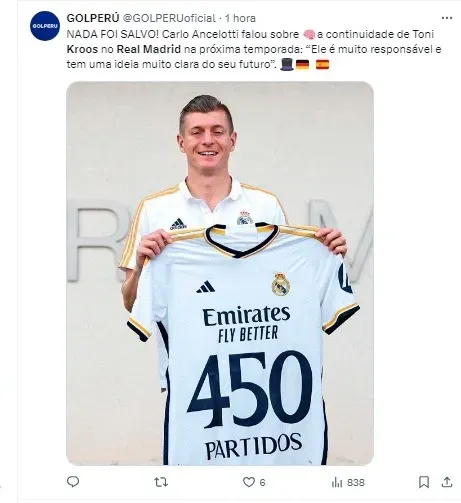Open view analytics bar chart icon

(x=337, y=482)
